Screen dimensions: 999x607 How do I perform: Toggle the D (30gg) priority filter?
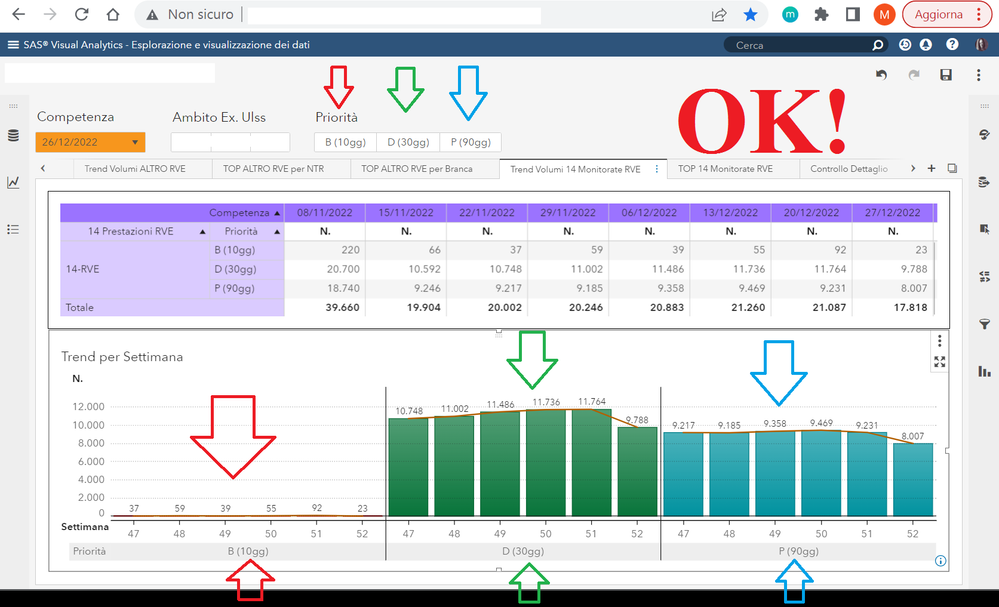(x=408, y=142)
